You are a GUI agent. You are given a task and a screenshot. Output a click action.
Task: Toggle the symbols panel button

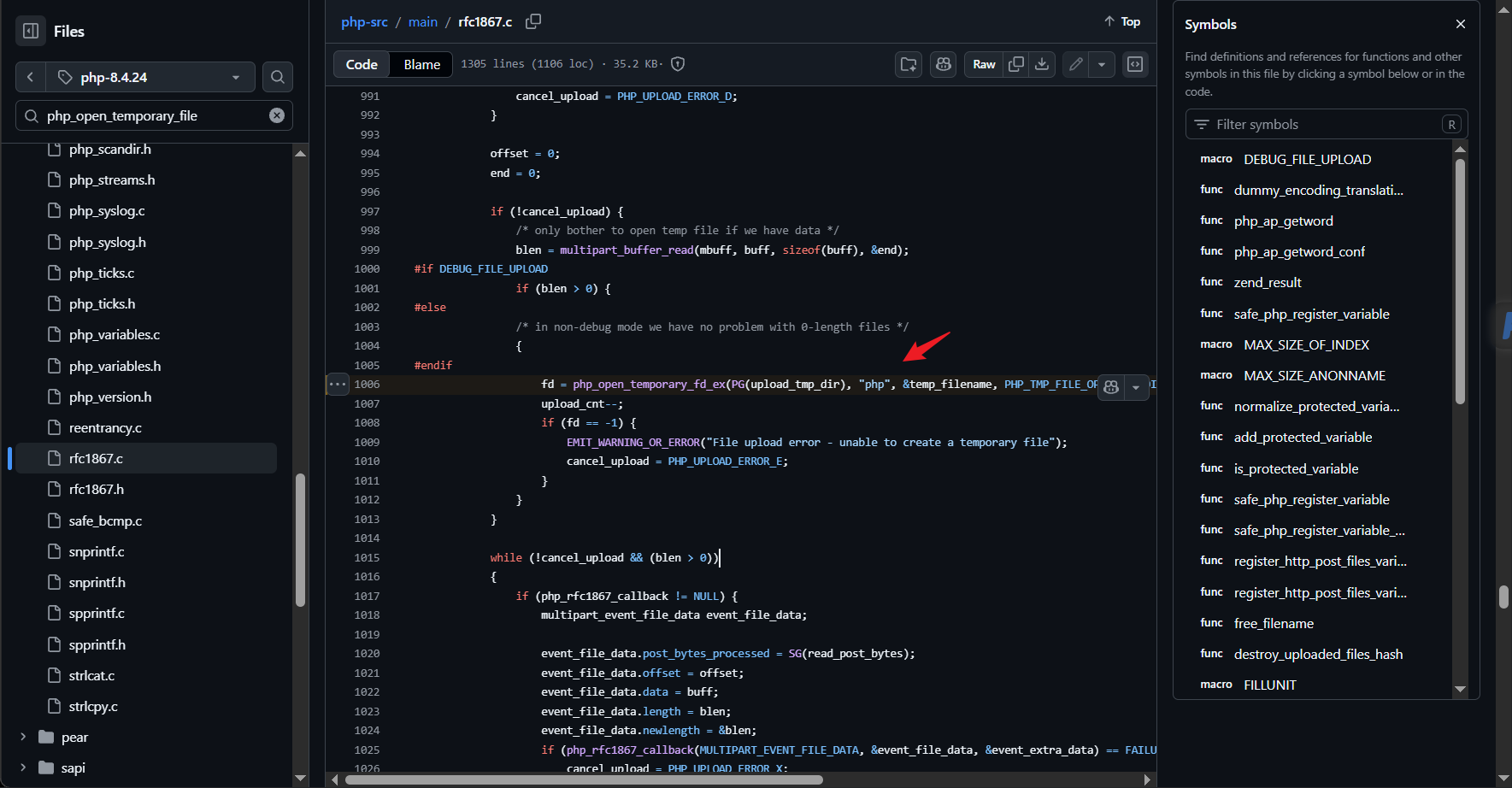[1135, 64]
